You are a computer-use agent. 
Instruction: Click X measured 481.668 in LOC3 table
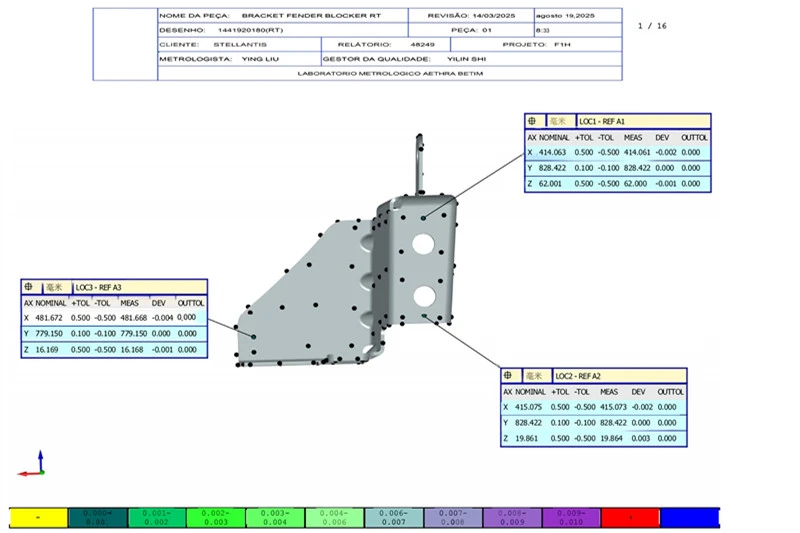tap(134, 317)
